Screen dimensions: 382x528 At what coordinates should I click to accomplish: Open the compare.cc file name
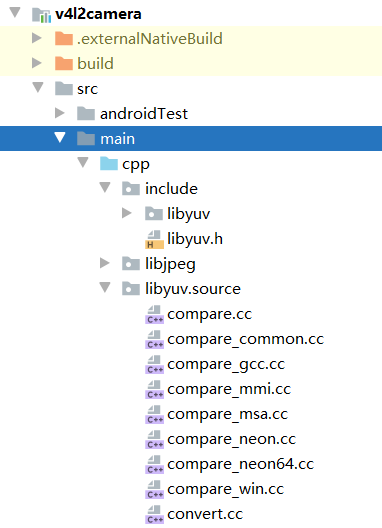coord(210,315)
